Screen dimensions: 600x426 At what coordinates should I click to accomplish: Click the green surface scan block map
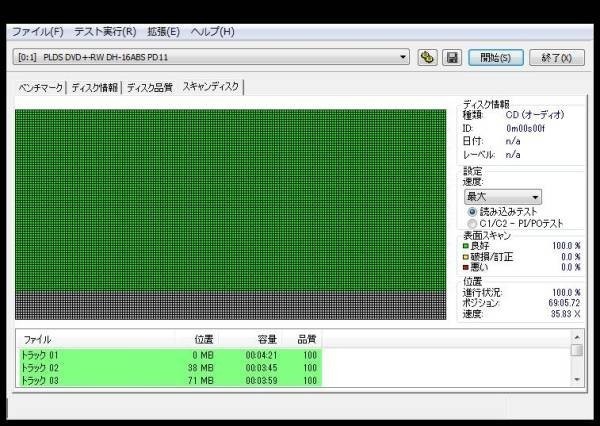(230, 214)
